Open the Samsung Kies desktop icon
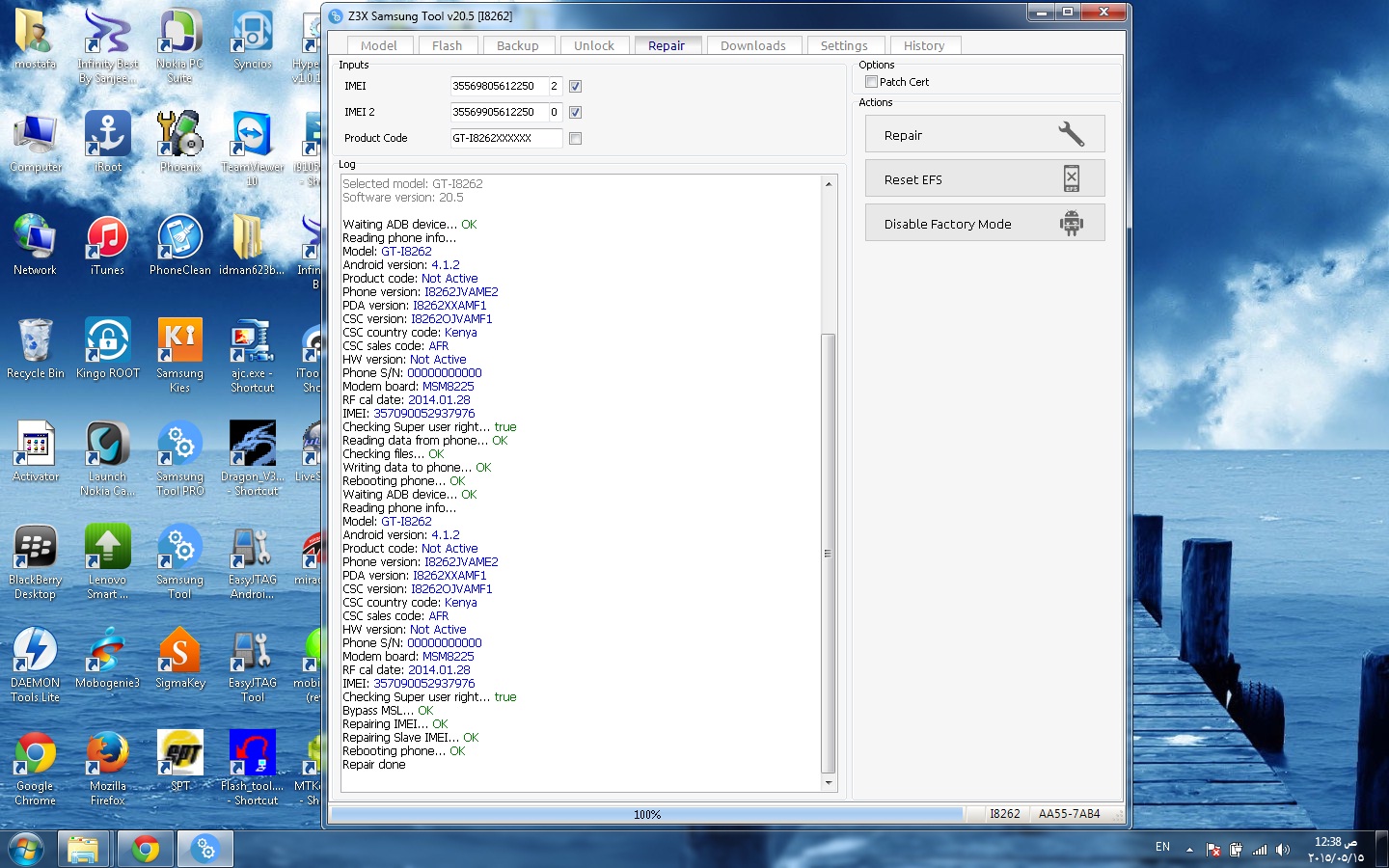 coord(180,355)
